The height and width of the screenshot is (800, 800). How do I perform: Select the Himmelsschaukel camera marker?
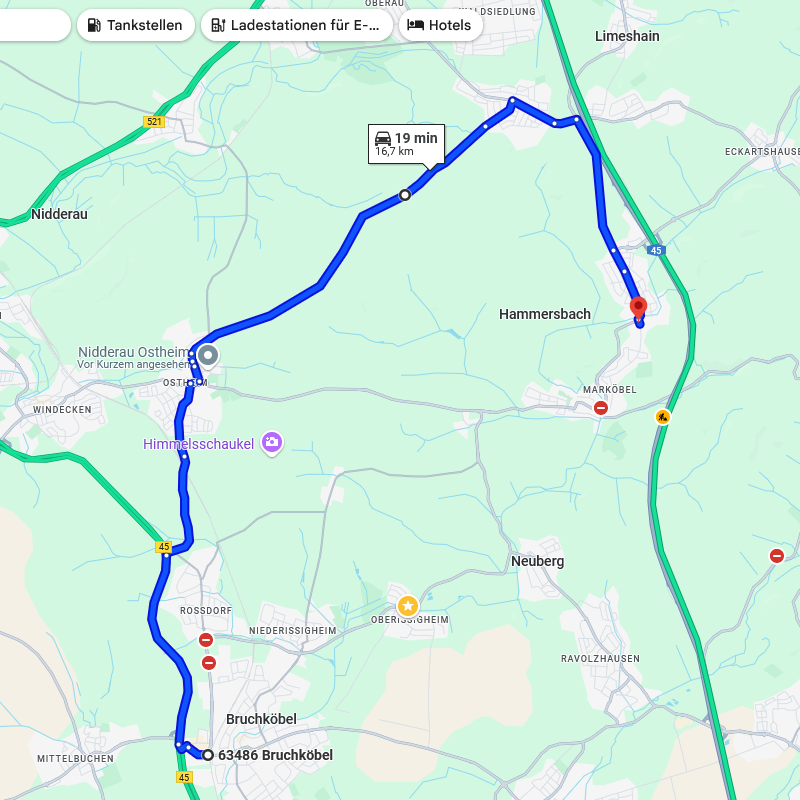pos(272,443)
